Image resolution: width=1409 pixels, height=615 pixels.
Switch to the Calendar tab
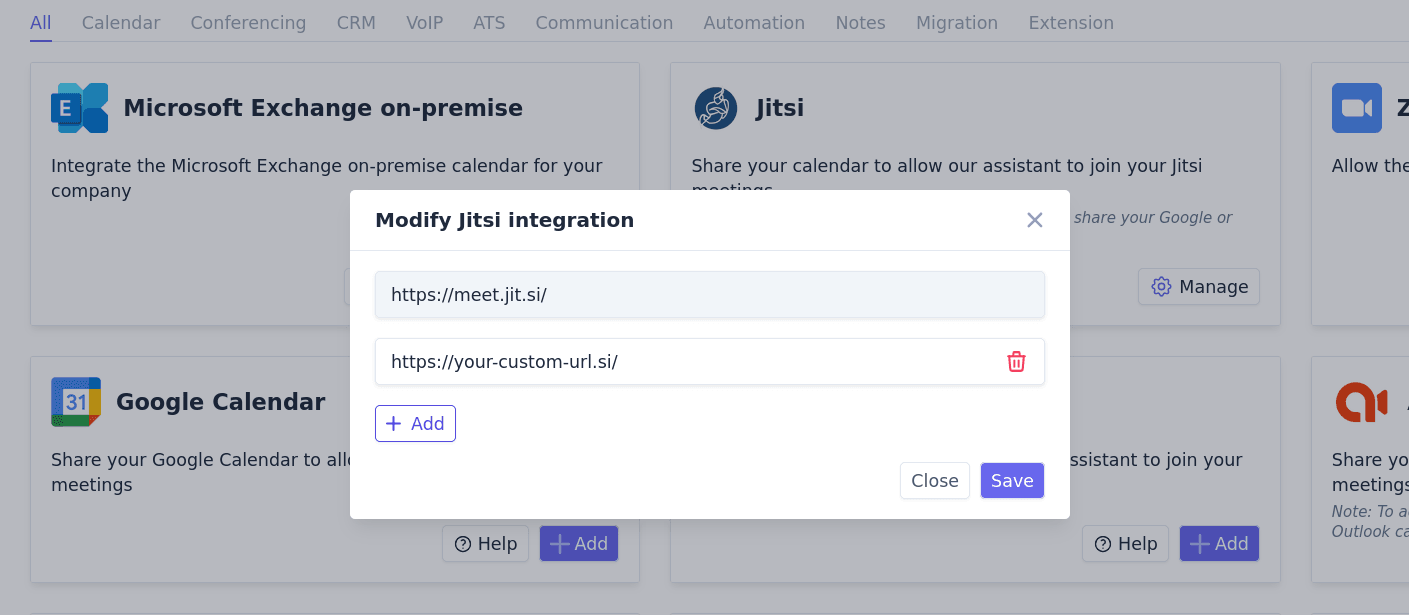pos(121,23)
